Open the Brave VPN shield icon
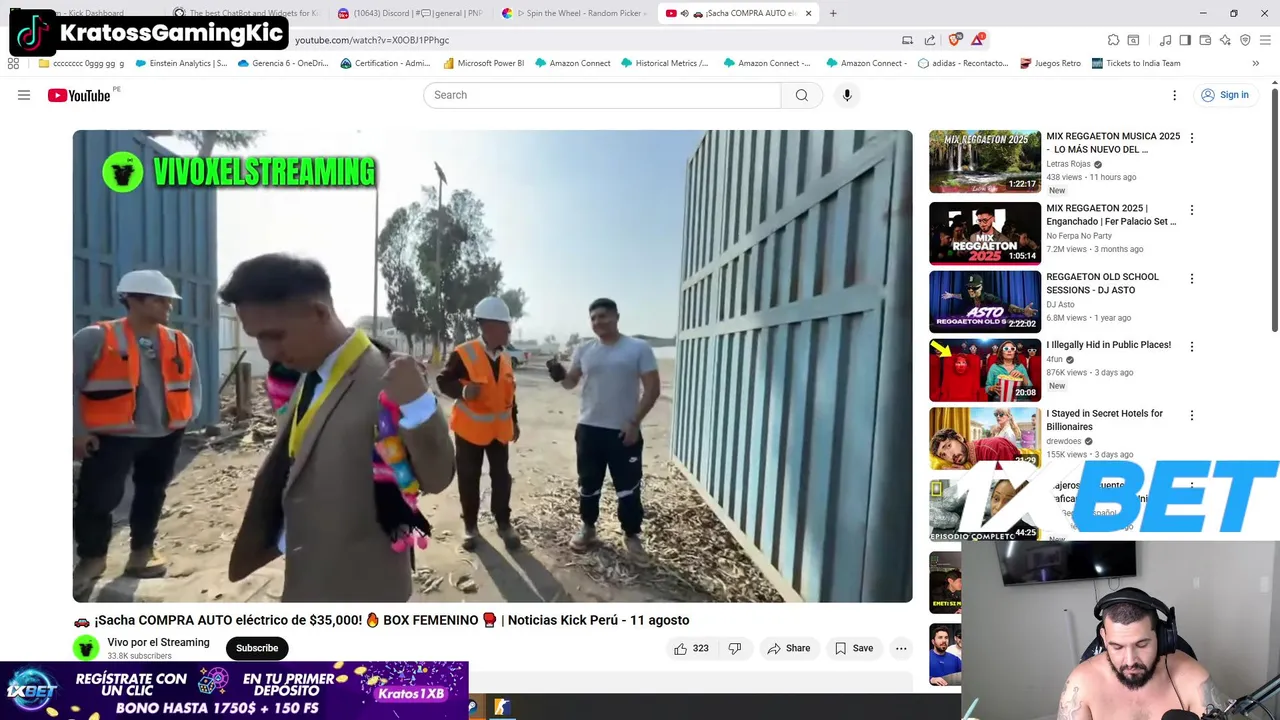This screenshot has width=1280, height=720. click(x=1245, y=40)
